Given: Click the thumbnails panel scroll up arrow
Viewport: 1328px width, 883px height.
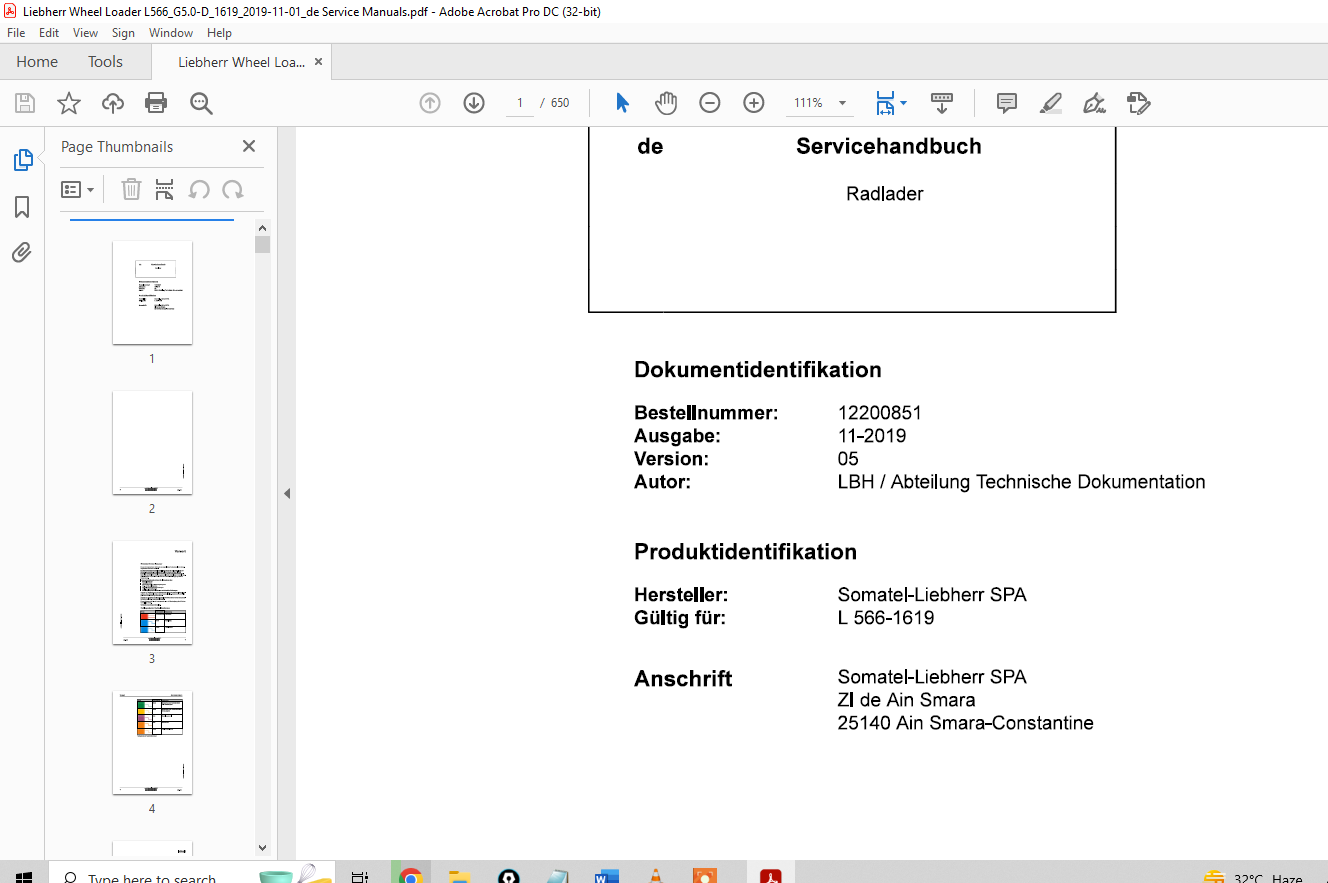Looking at the screenshot, I should point(262,227).
